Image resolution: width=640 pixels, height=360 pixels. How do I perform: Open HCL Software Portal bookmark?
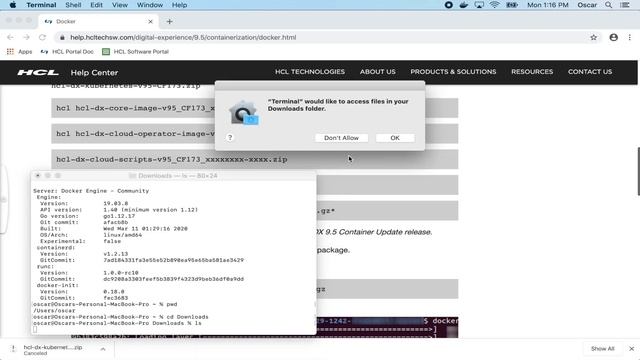135,51
